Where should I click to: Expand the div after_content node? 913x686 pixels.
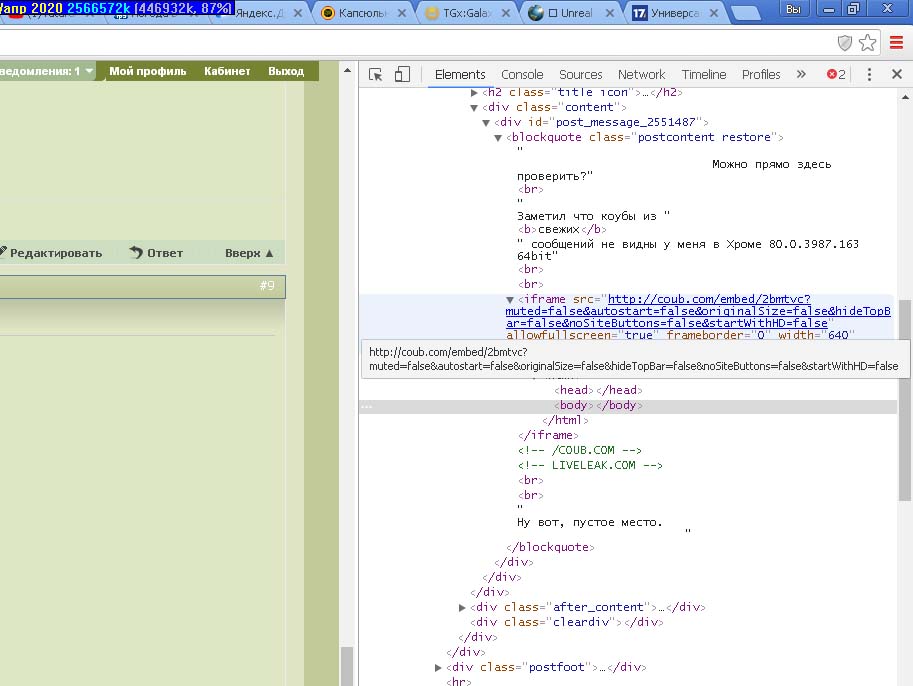[462, 607]
